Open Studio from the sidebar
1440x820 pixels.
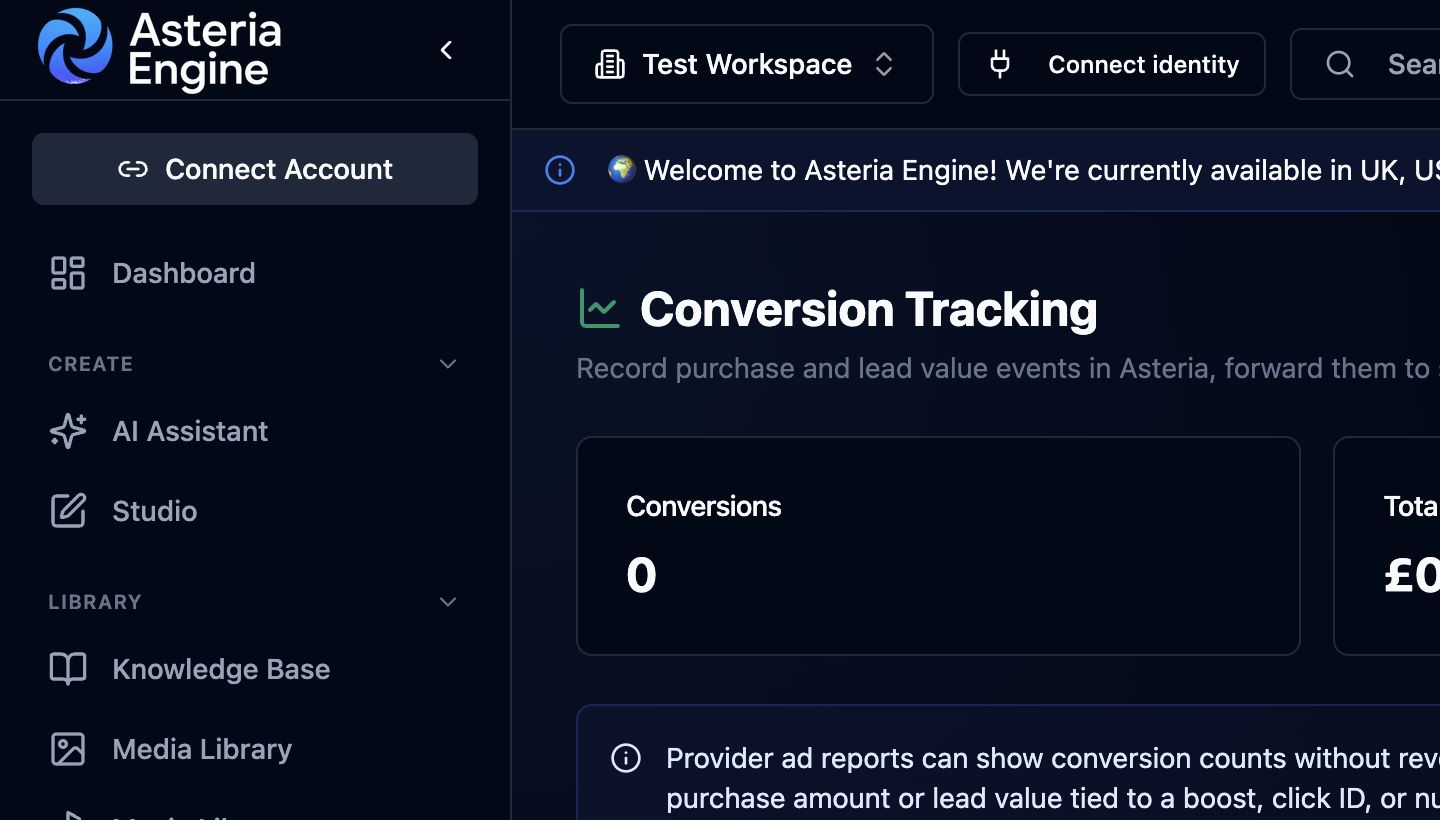(x=255, y=511)
